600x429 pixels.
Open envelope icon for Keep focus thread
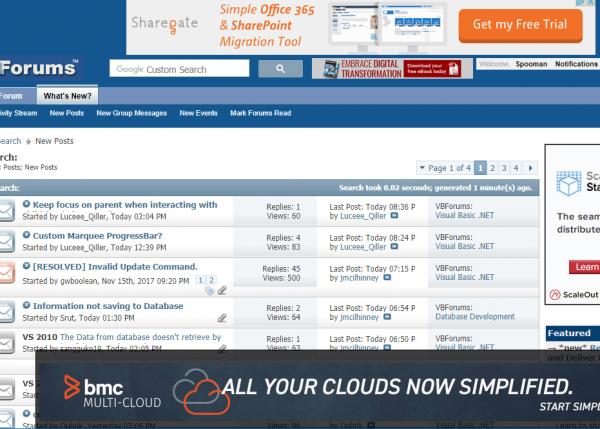click(7, 210)
